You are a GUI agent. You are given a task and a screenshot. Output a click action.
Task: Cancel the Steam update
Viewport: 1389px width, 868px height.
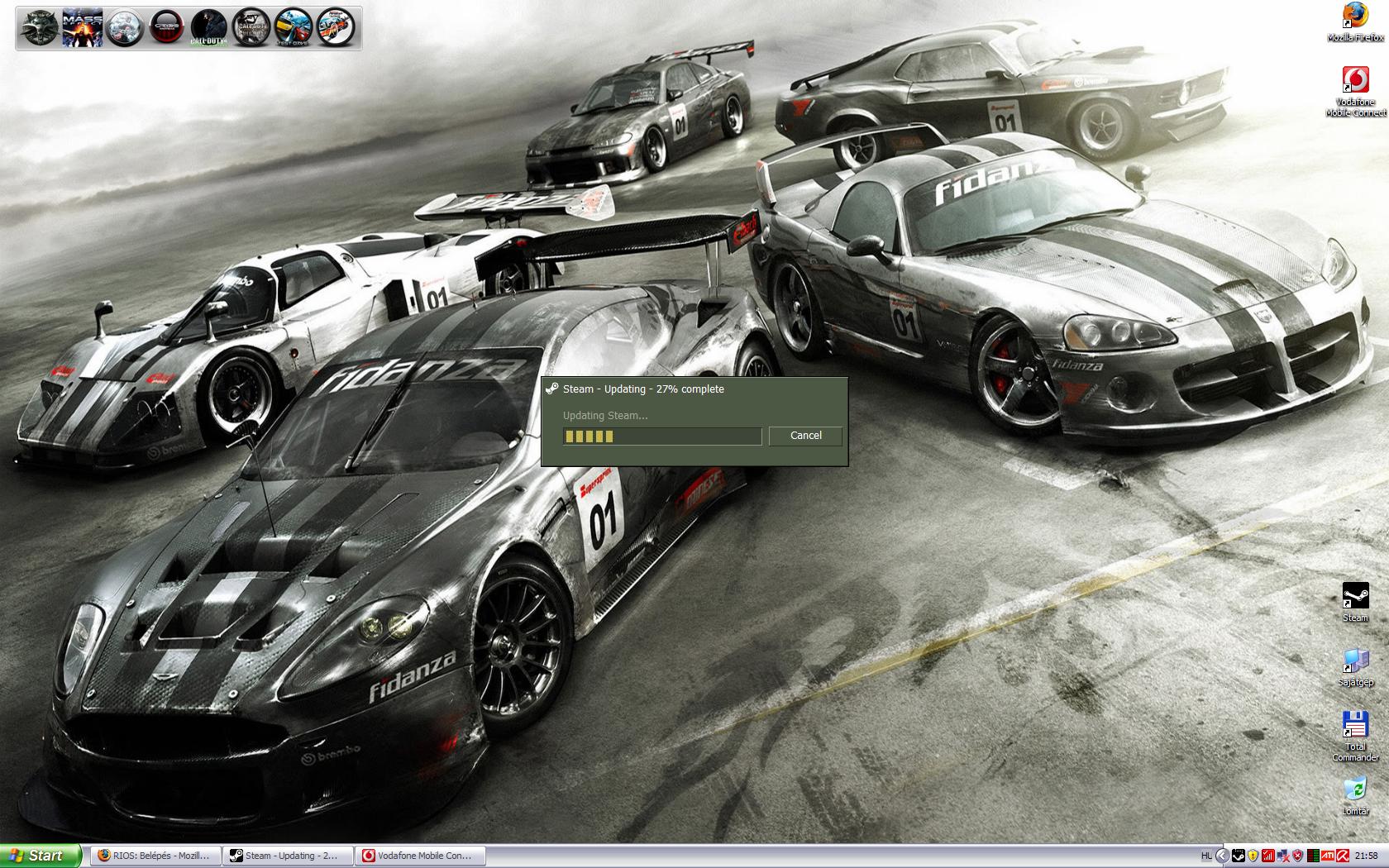[x=805, y=436]
